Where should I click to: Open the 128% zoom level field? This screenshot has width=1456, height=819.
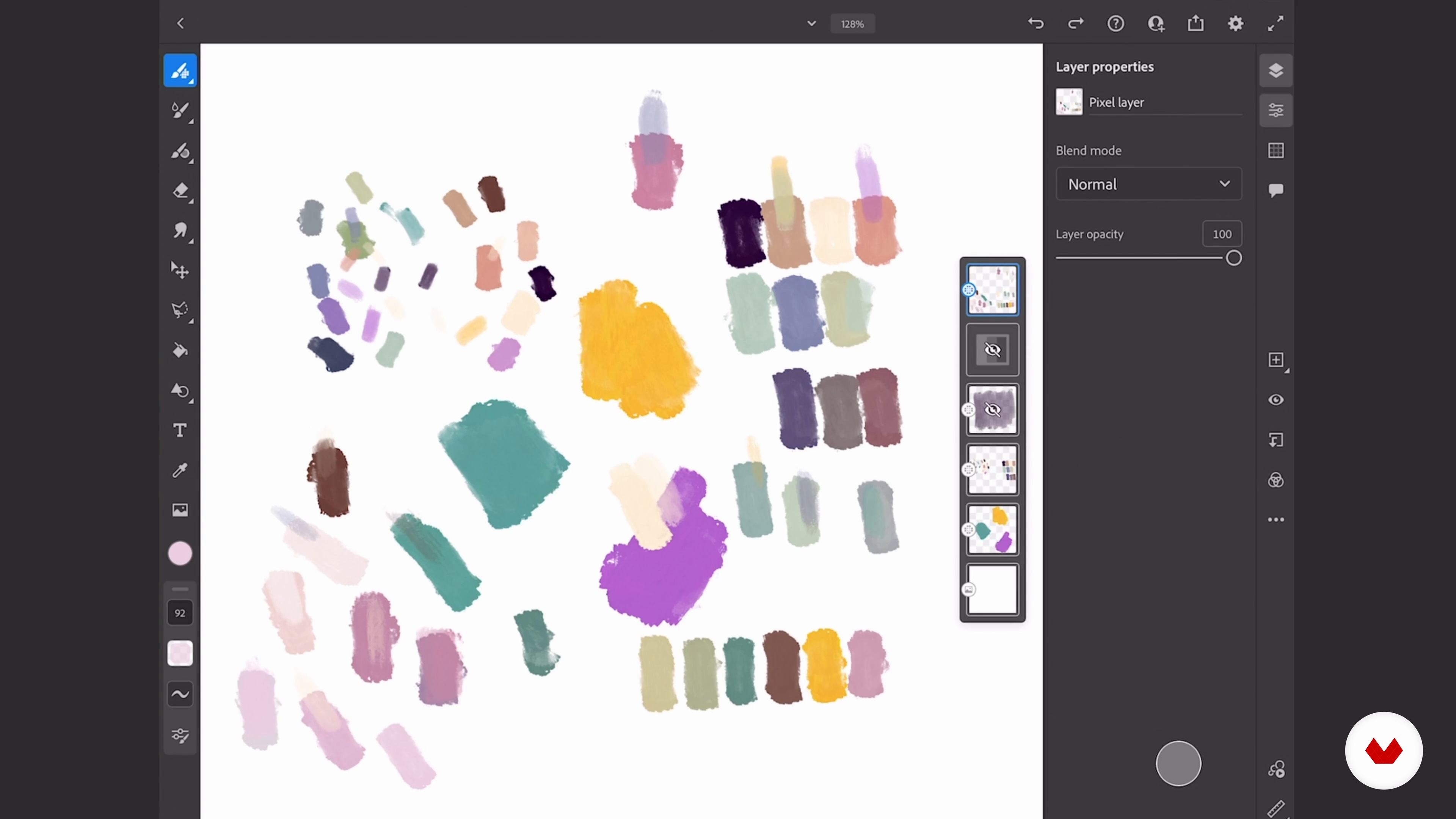point(852,24)
